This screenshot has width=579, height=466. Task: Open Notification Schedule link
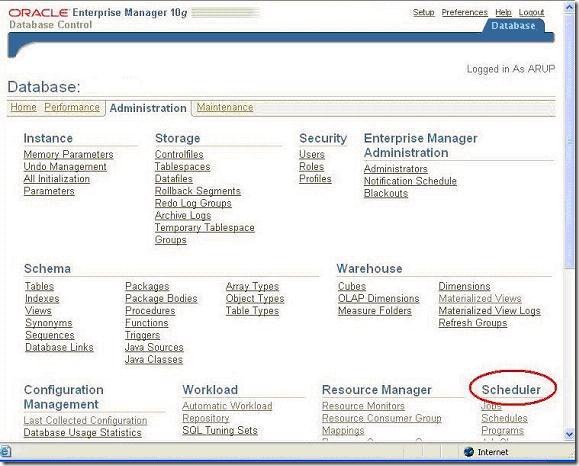click(410, 181)
